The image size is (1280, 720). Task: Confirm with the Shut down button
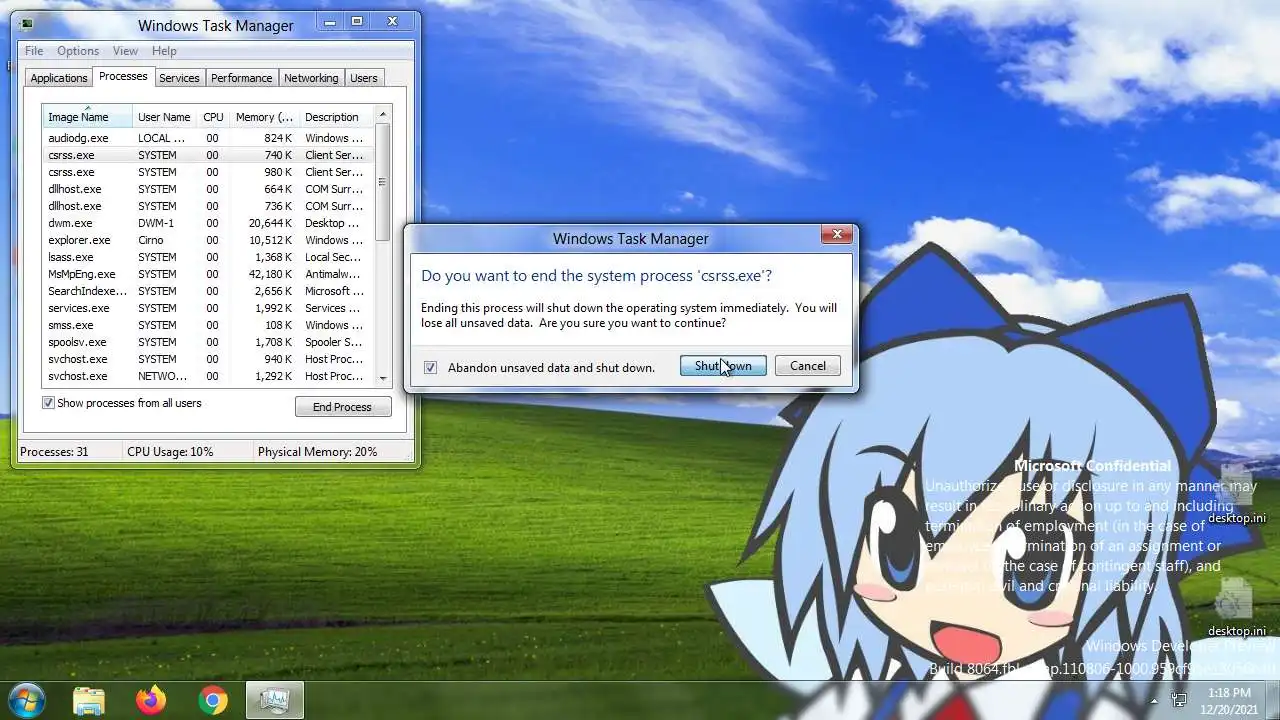point(723,366)
